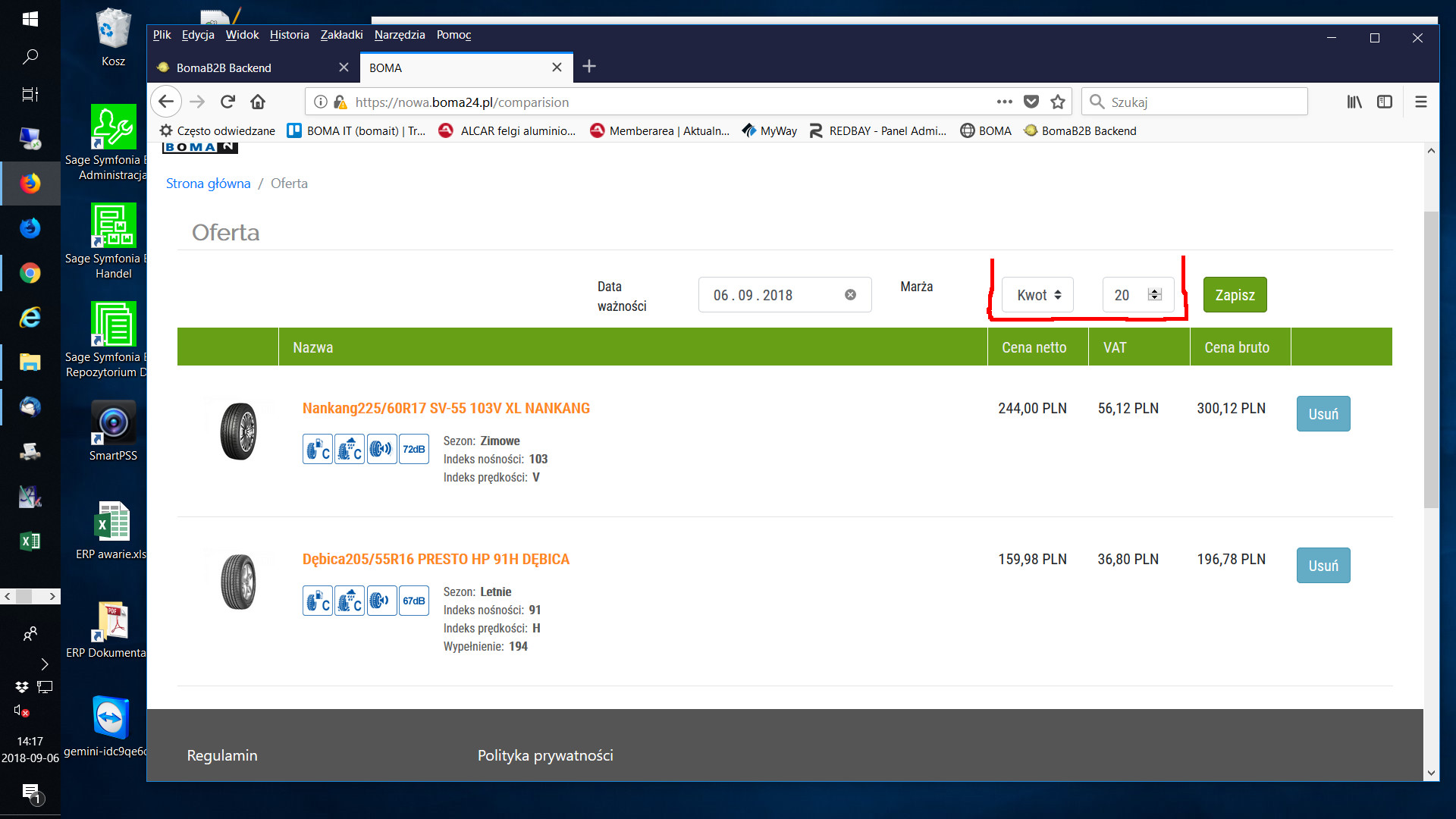1456x819 pixels.
Task: Open the Nankang225/60R17 SV-55 product link
Action: 446,408
